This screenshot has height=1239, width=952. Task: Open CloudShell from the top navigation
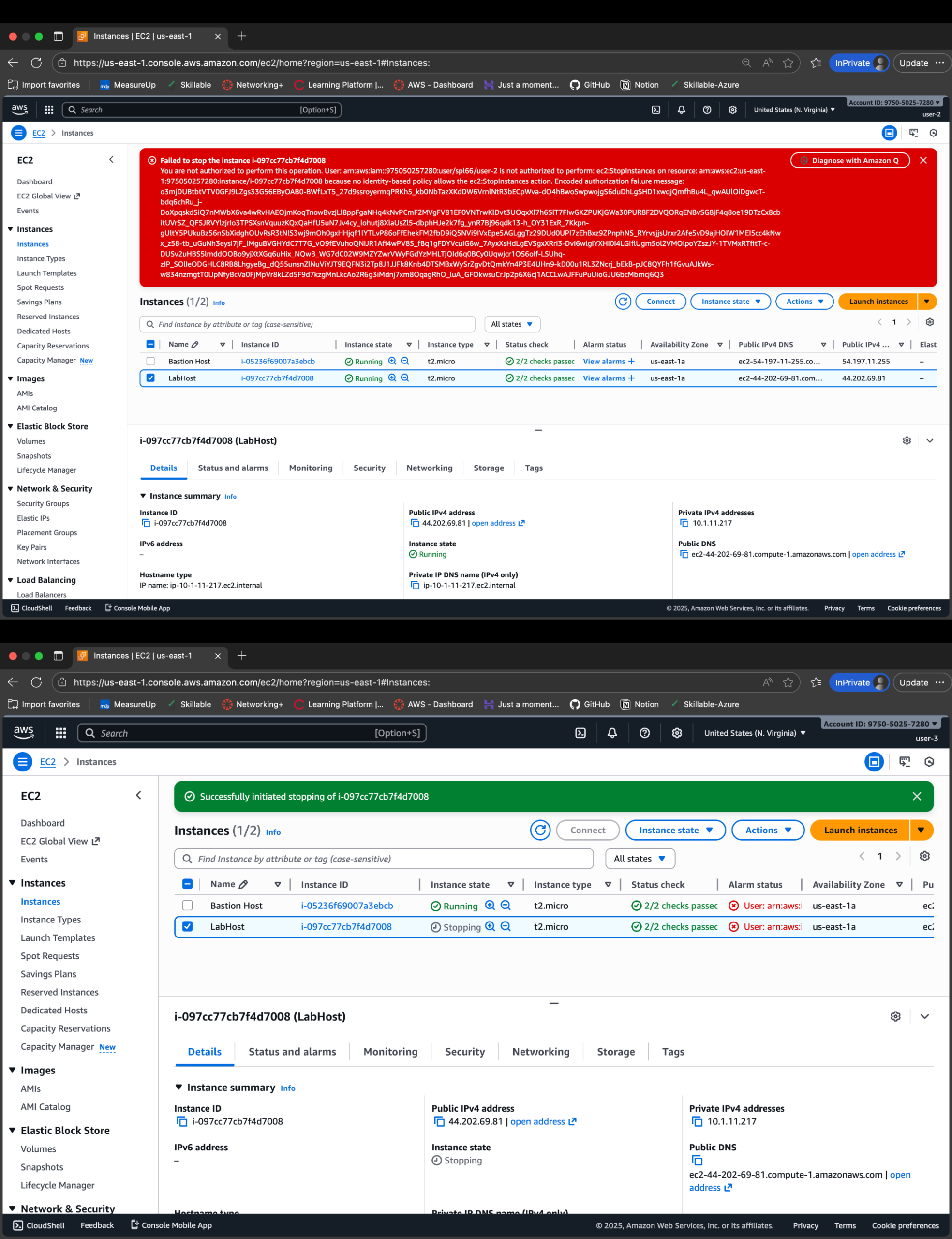click(656, 109)
